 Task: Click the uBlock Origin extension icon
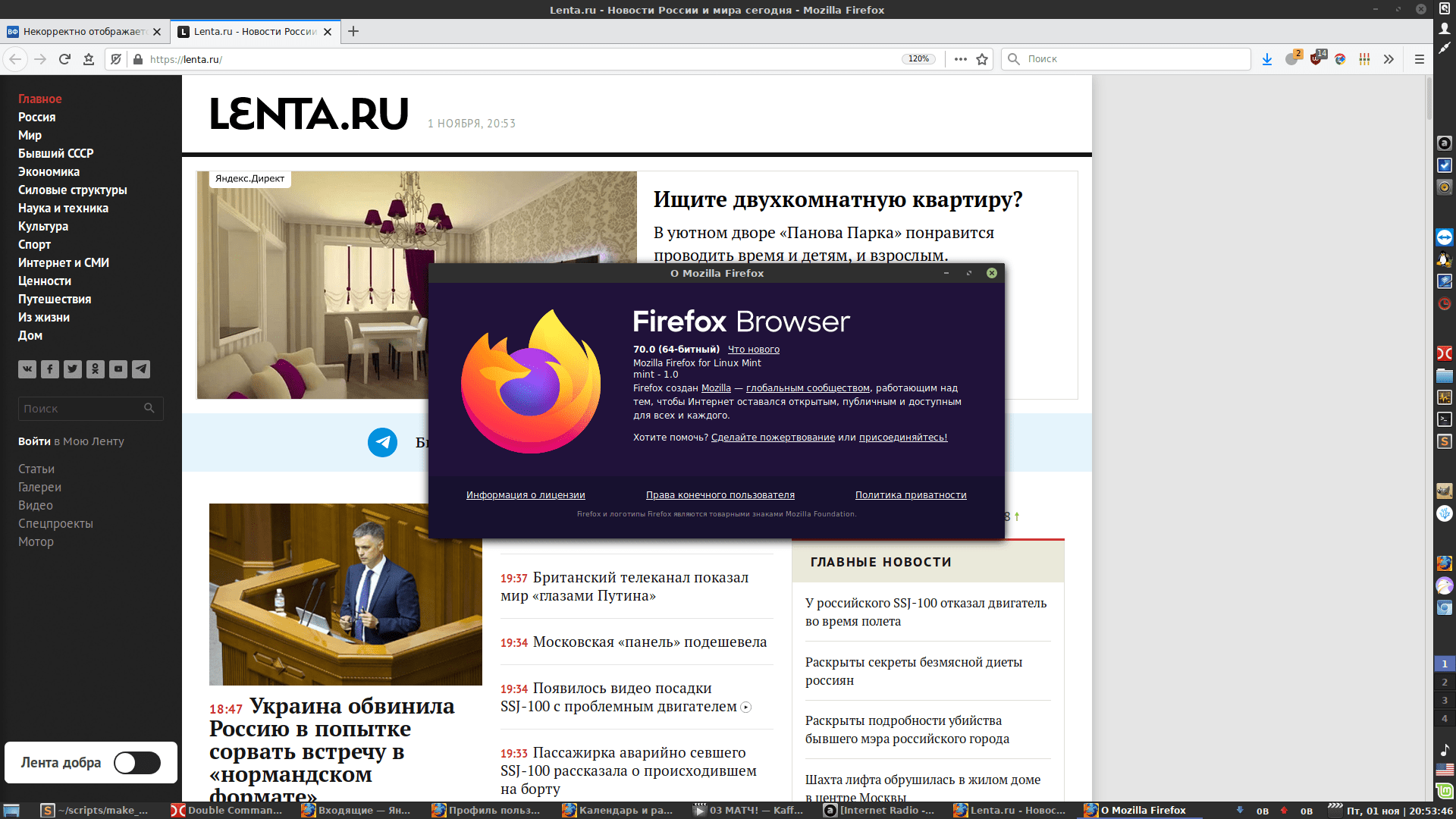tap(1316, 59)
